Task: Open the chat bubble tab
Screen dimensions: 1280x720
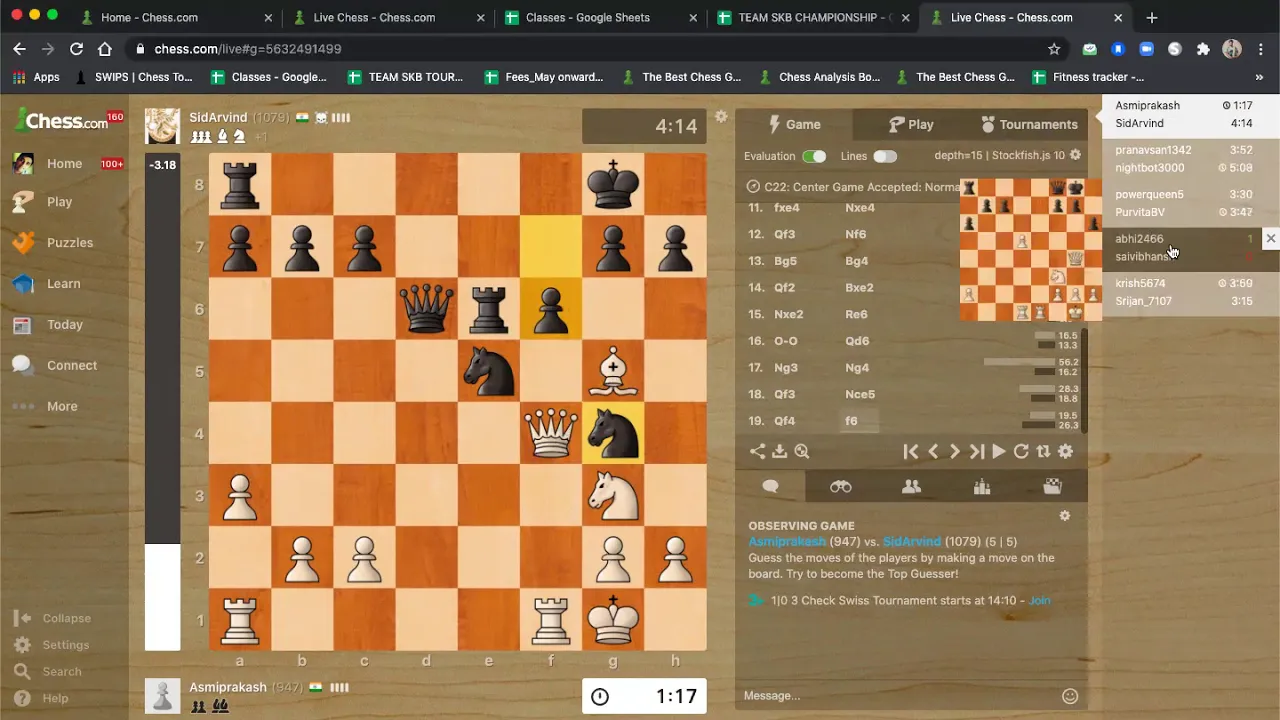Action: click(x=770, y=486)
